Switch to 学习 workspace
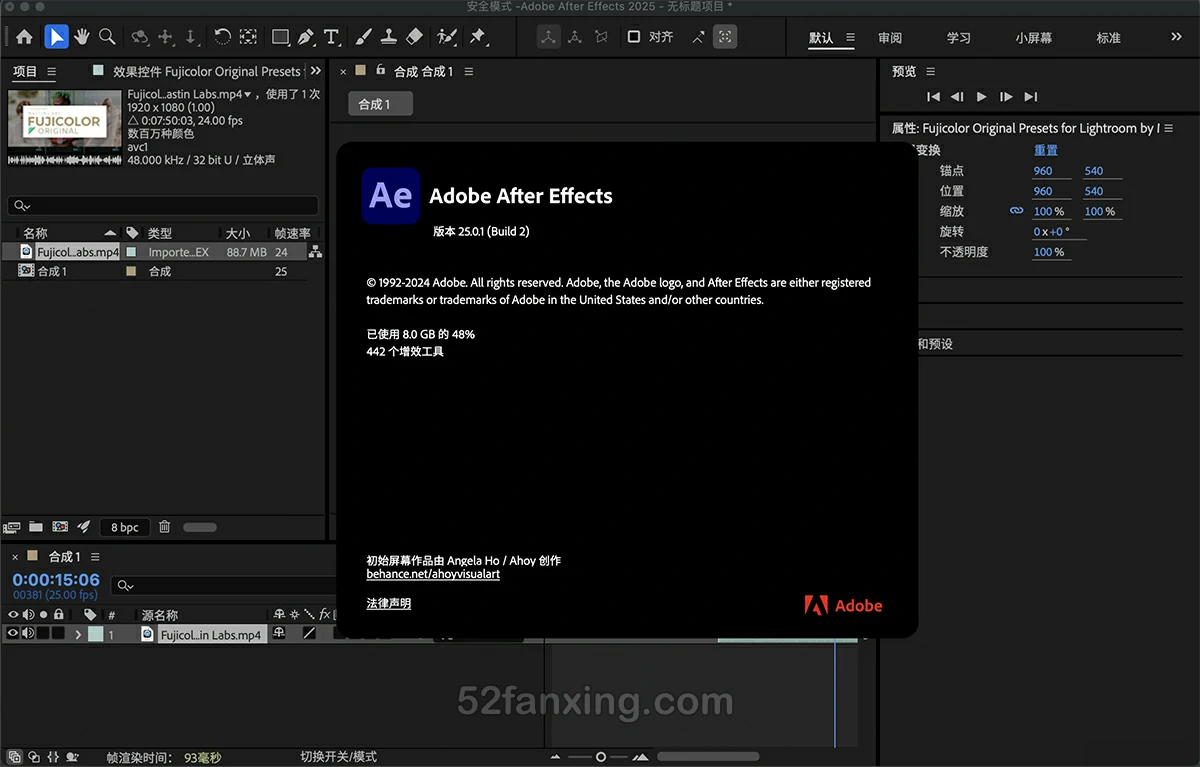 pos(959,38)
